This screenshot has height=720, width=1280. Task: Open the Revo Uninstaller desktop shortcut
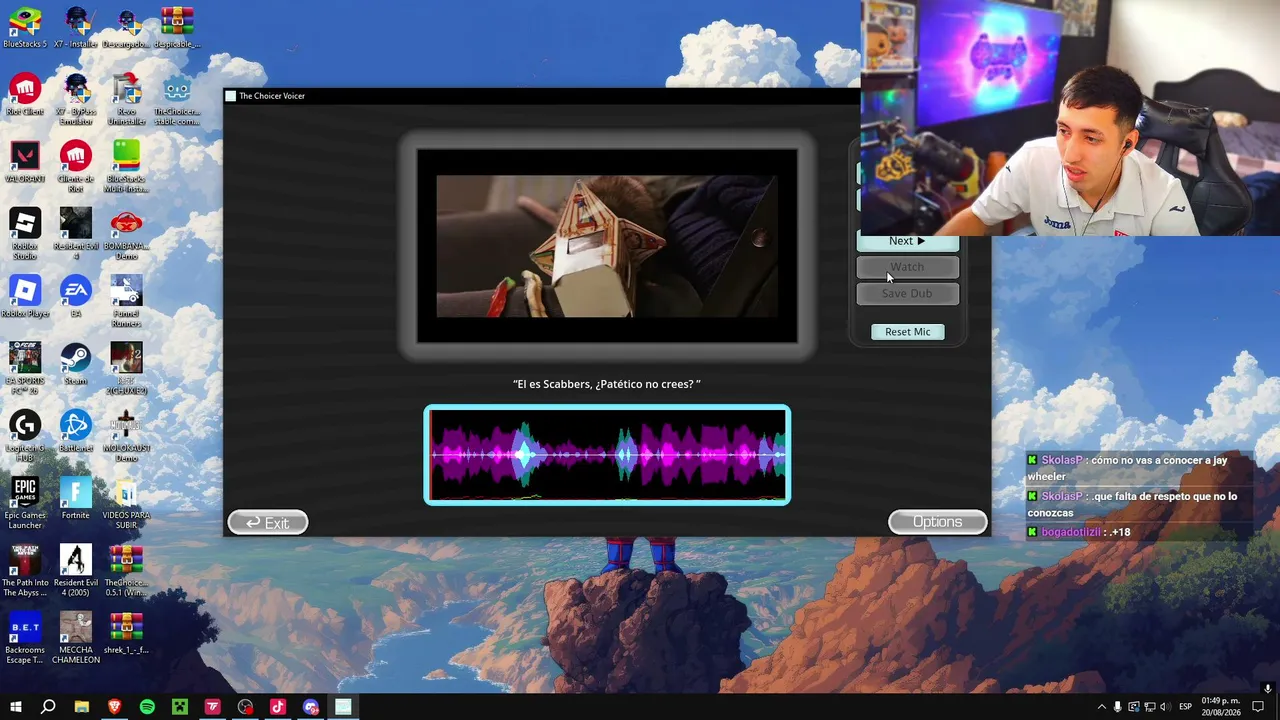tap(126, 100)
